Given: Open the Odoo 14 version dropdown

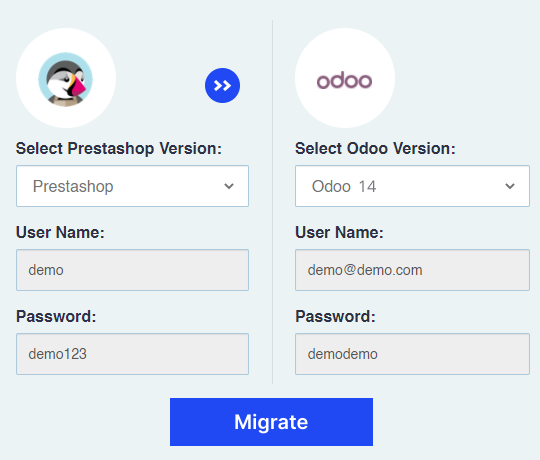Looking at the screenshot, I should (412, 186).
